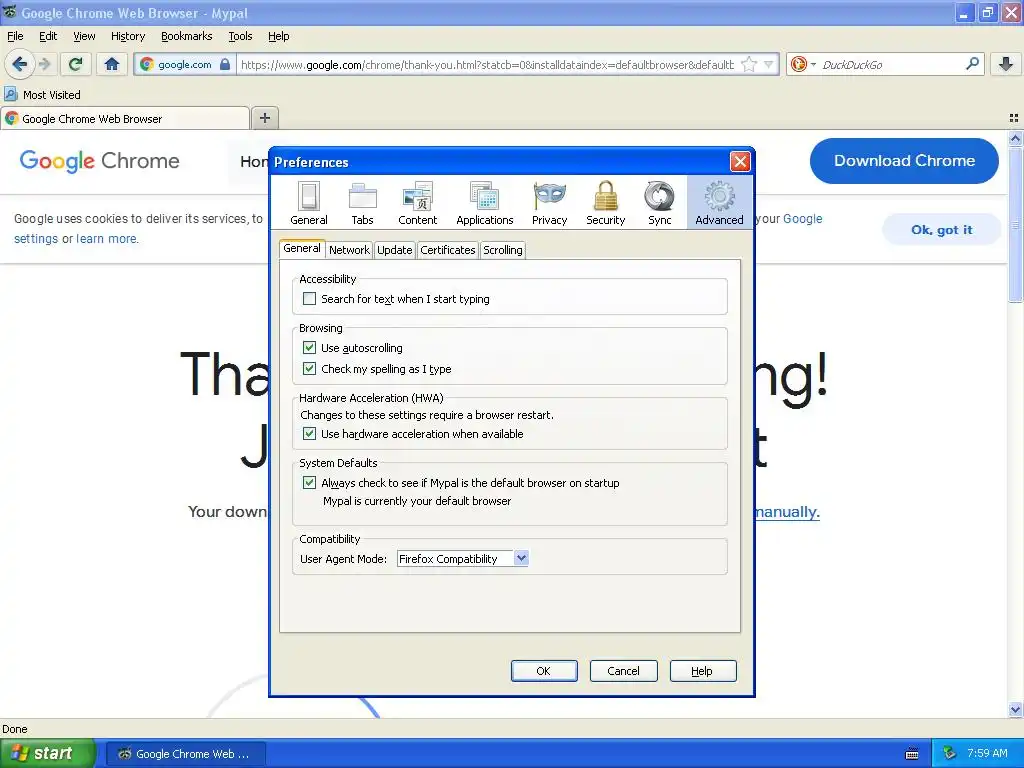The height and width of the screenshot is (768, 1024).
Task: Go back with the Back arrow button
Action: click(x=19, y=64)
